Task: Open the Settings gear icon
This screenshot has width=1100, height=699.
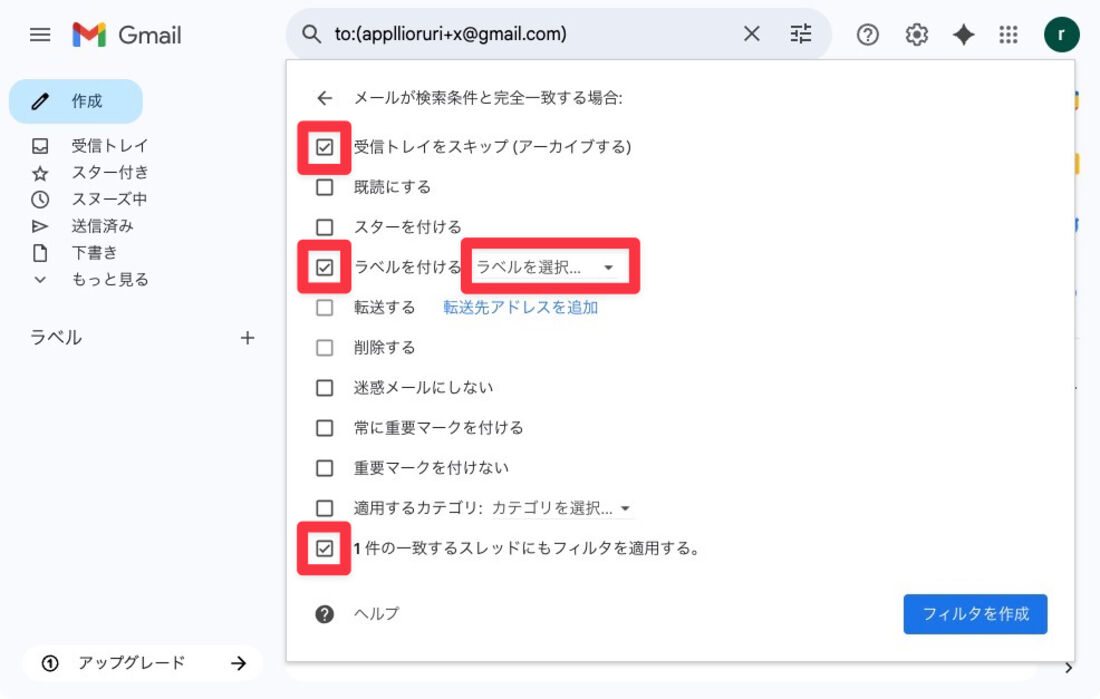Action: tap(916, 34)
